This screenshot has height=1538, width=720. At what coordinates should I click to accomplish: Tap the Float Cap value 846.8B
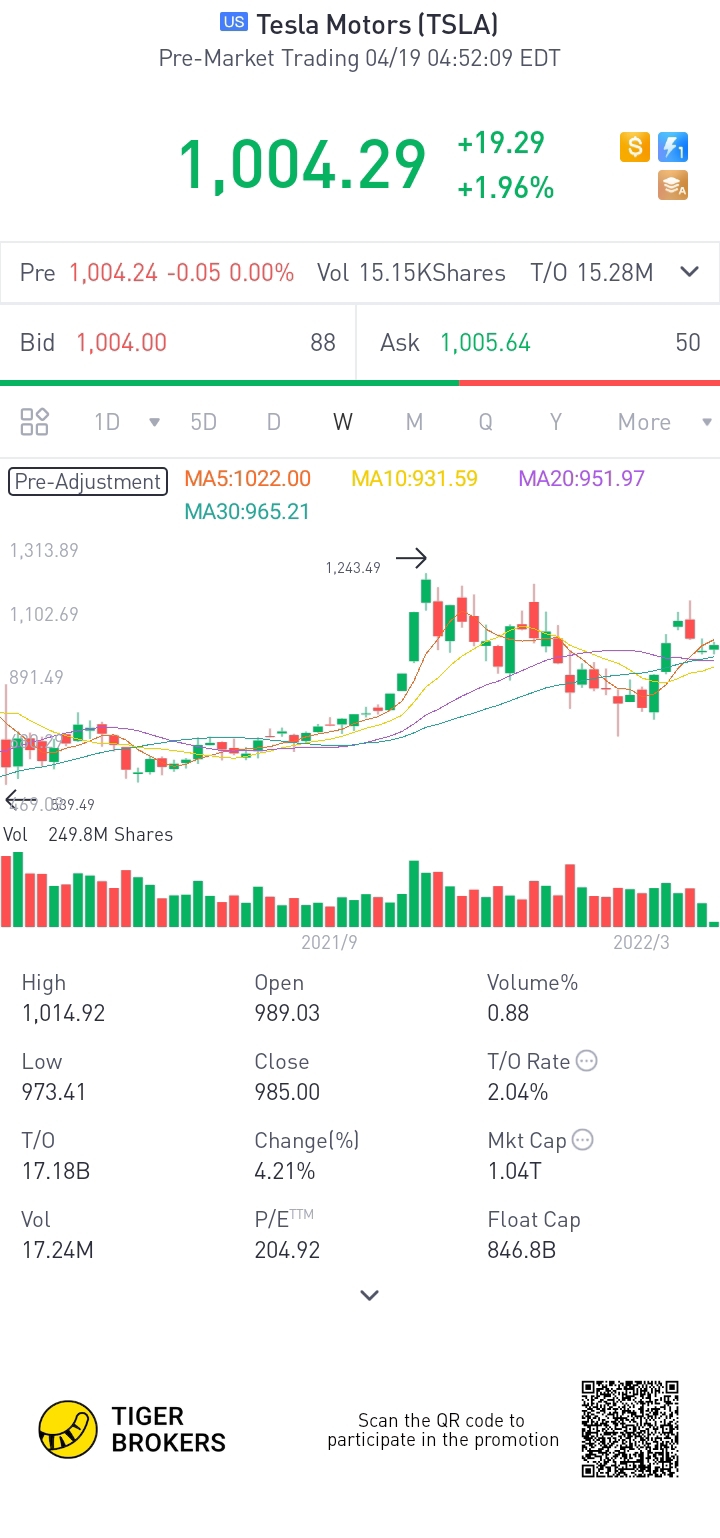pyautogui.click(x=521, y=1250)
